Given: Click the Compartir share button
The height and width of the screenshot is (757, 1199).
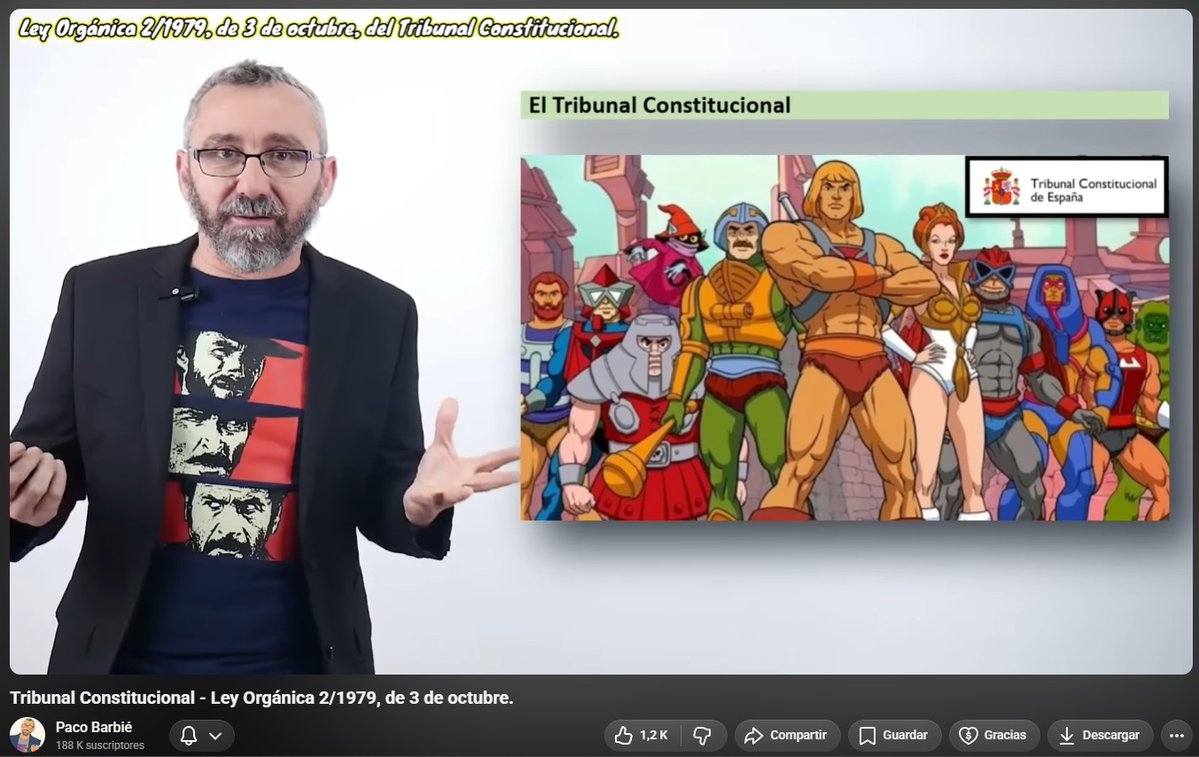Looking at the screenshot, I should 787,736.
